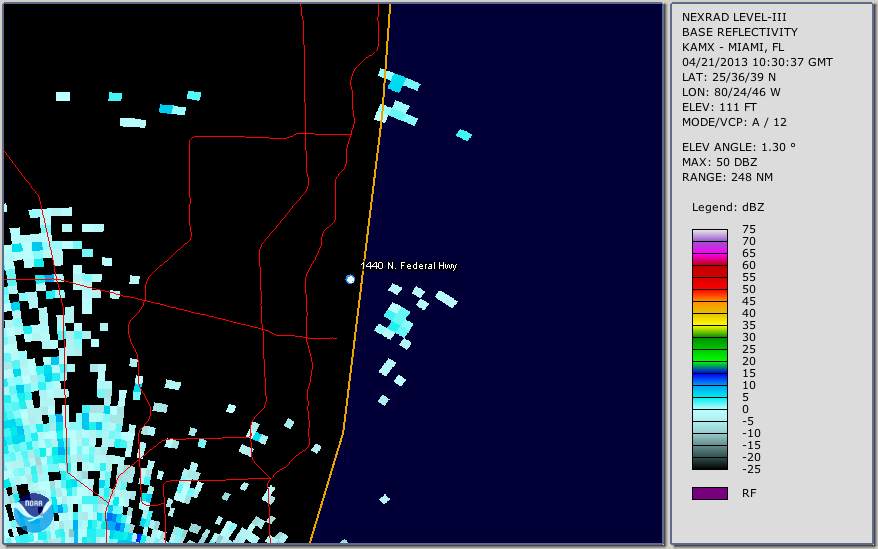The height and width of the screenshot is (549, 878).
Task: Click the 75 dBZ legend value
Action: (x=749, y=229)
